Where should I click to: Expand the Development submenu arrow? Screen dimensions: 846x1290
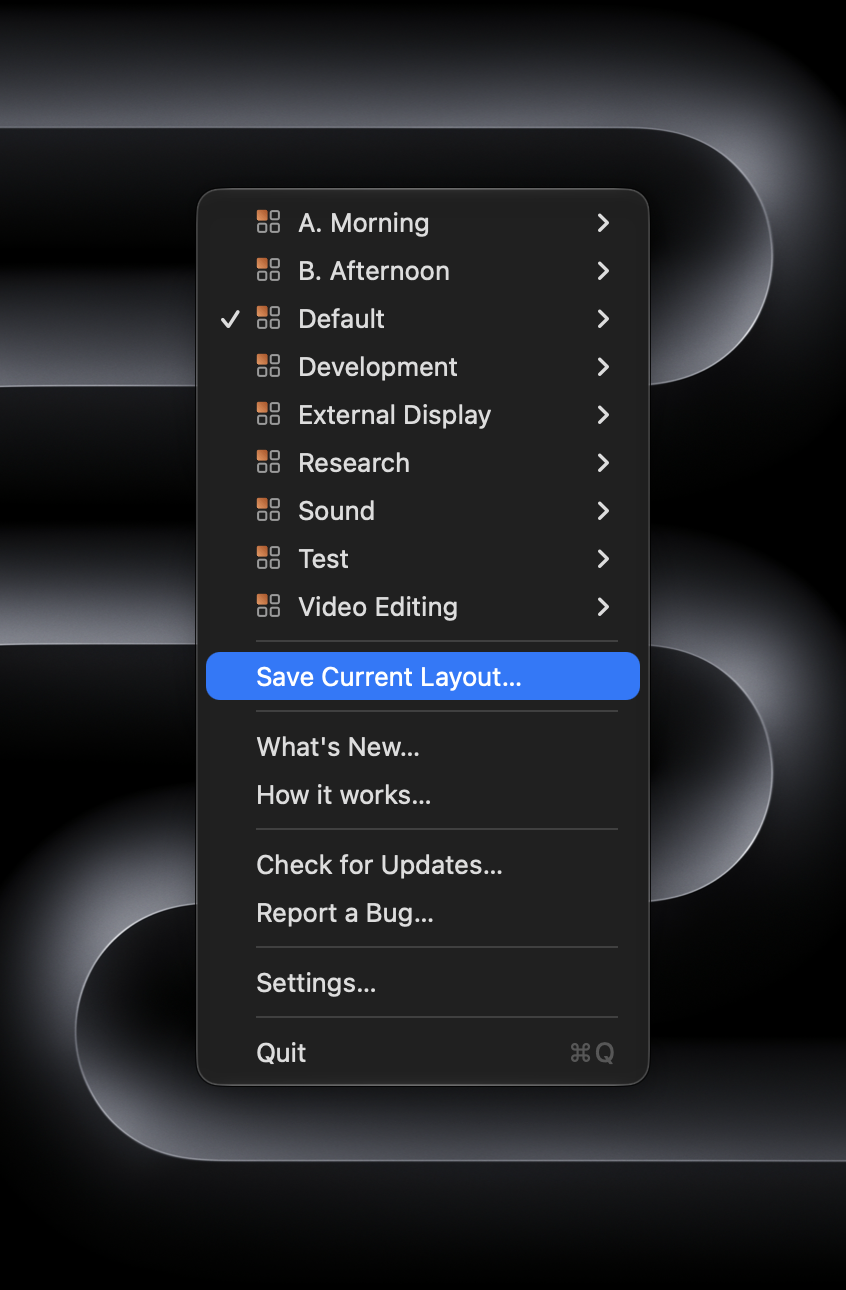[x=603, y=366]
